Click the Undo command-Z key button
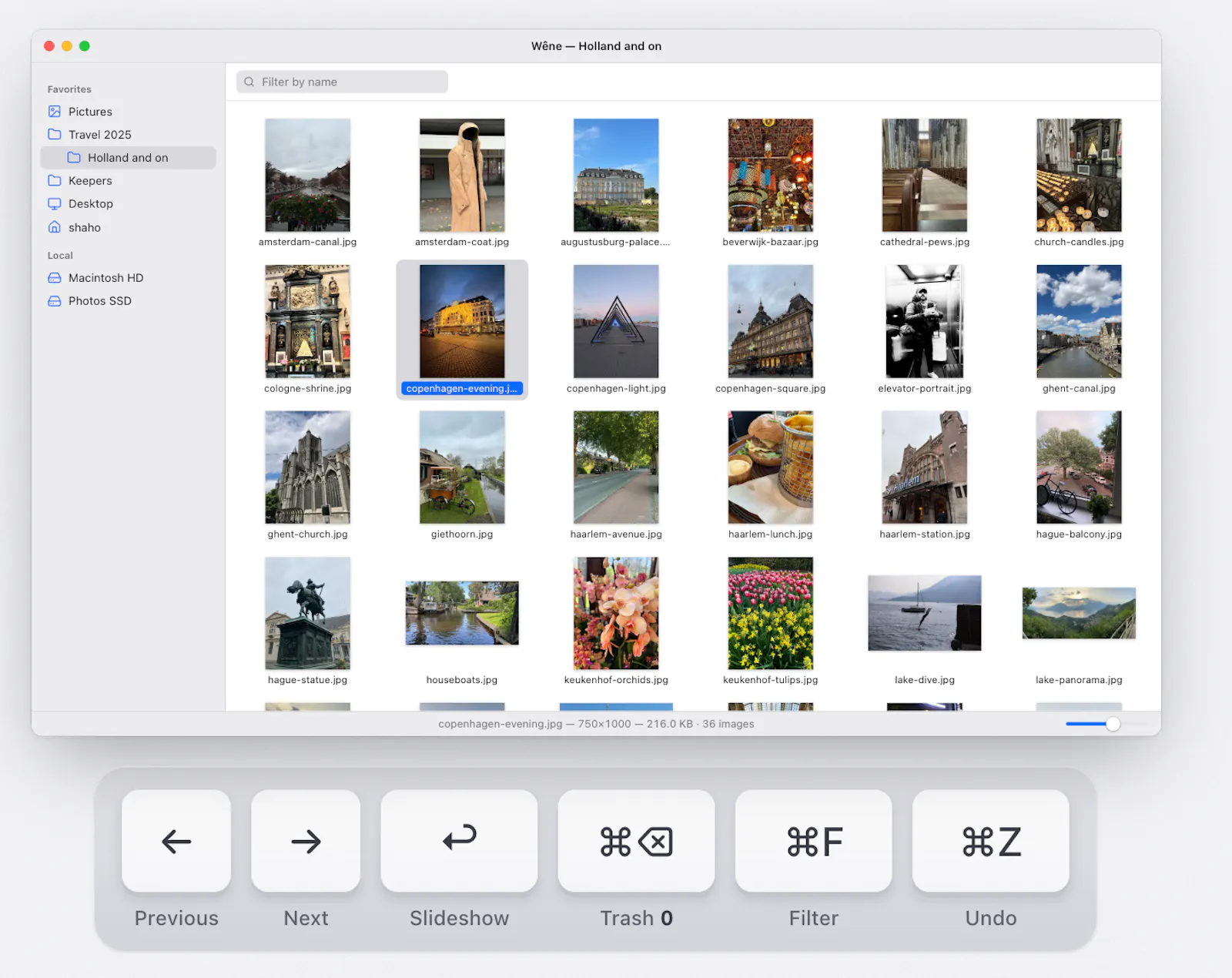The height and width of the screenshot is (978, 1232). [990, 841]
